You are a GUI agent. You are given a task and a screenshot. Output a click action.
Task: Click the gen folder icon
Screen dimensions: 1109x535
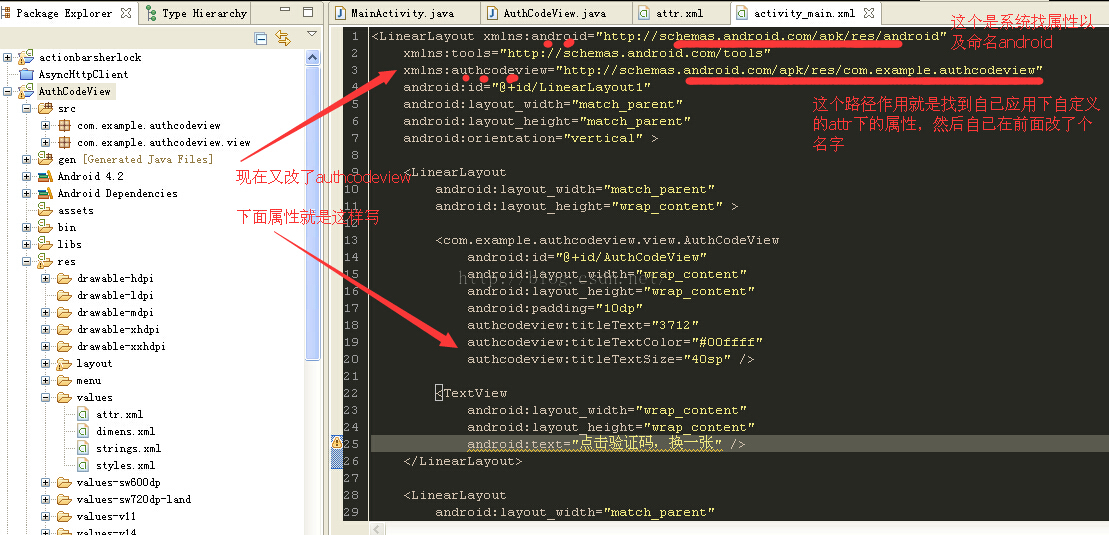click(45, 159)
